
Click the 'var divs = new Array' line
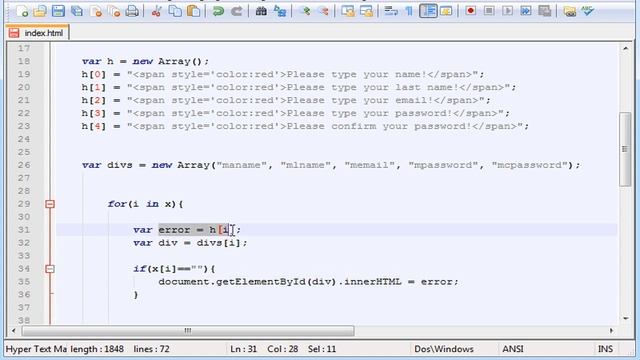pyautogui.click(x=331, y=165)
